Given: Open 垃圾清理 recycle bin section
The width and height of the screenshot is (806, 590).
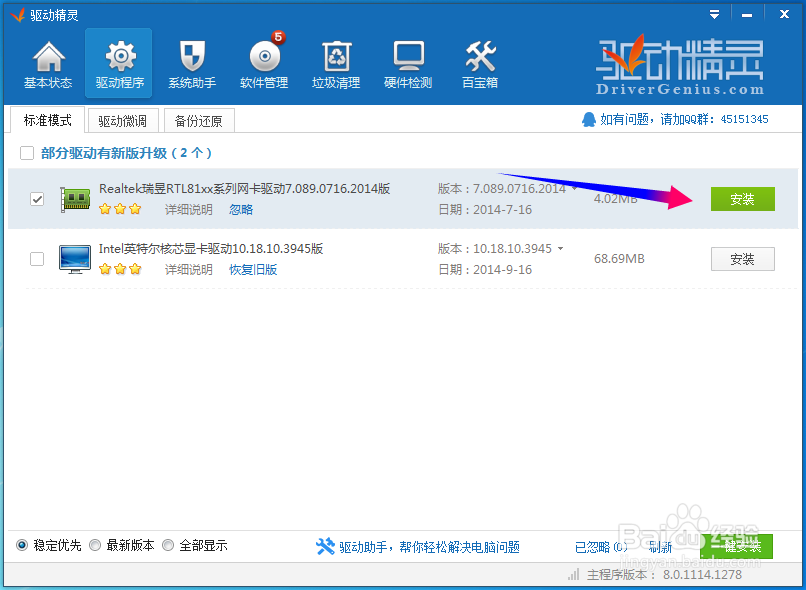Looking at the screenshot, I should coord(336,64).
